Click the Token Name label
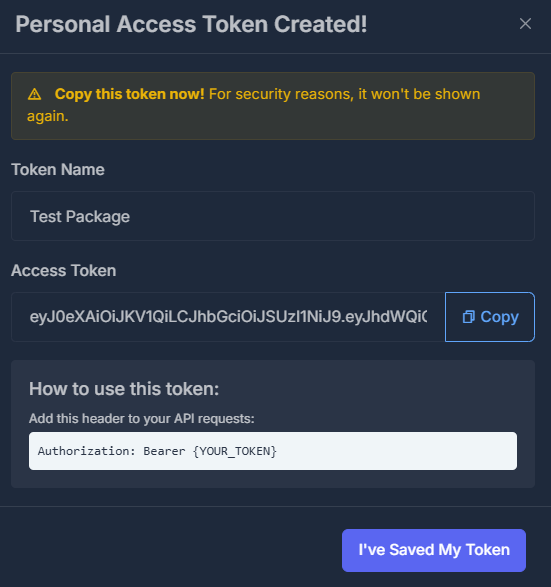This screenshot has height=587, width=551. tap(58, 170)
